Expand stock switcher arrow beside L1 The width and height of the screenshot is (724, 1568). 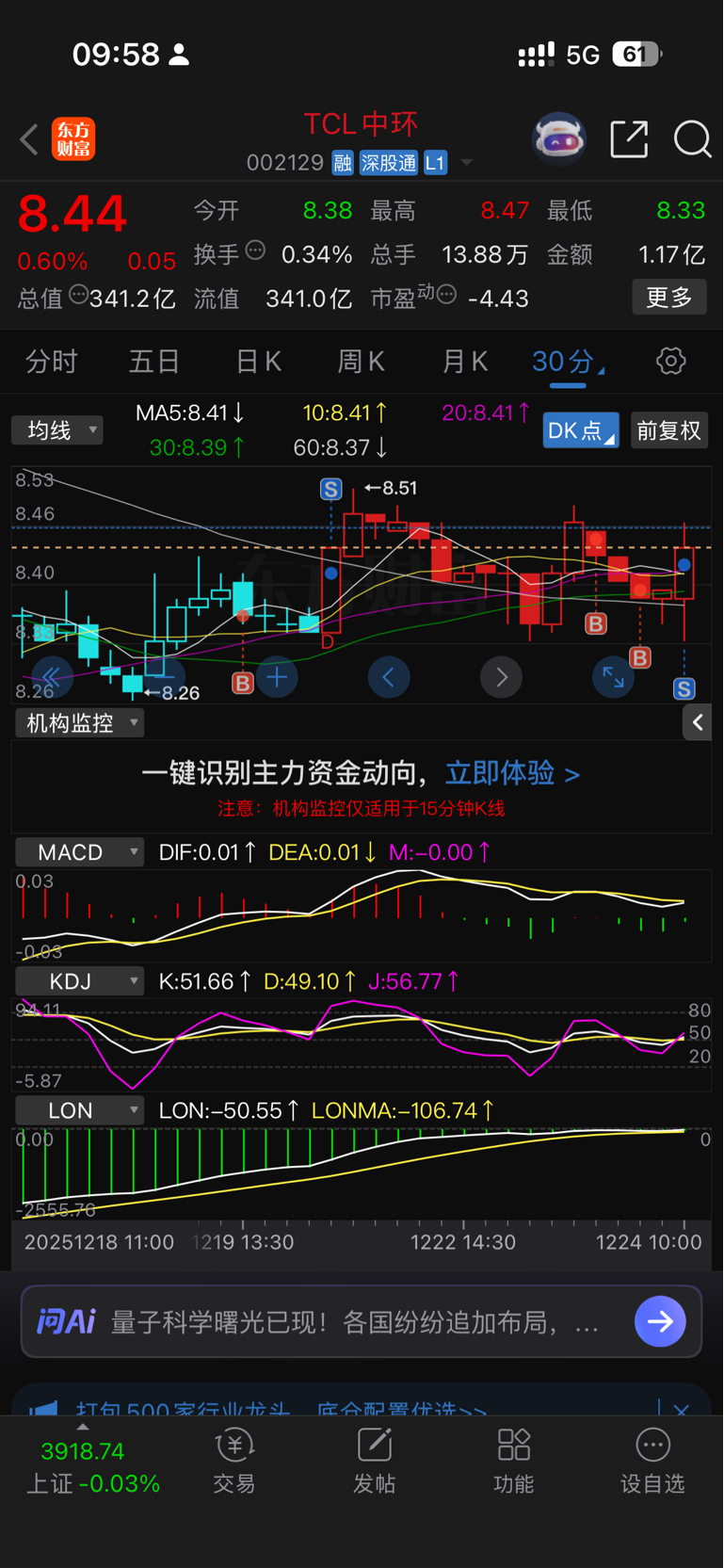(466, 163)
